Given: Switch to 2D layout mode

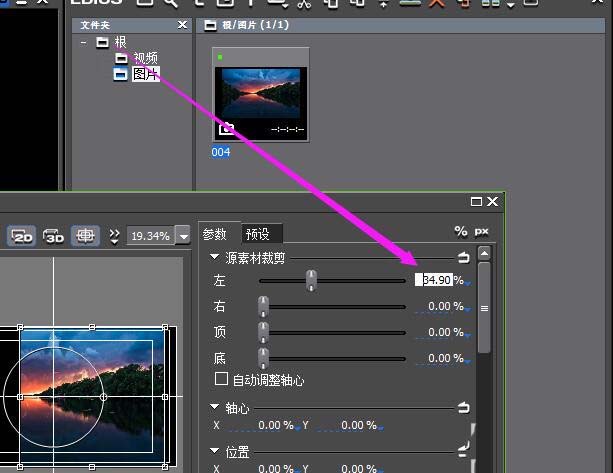Looking at the screenshot, I should (x=22, y=235).
